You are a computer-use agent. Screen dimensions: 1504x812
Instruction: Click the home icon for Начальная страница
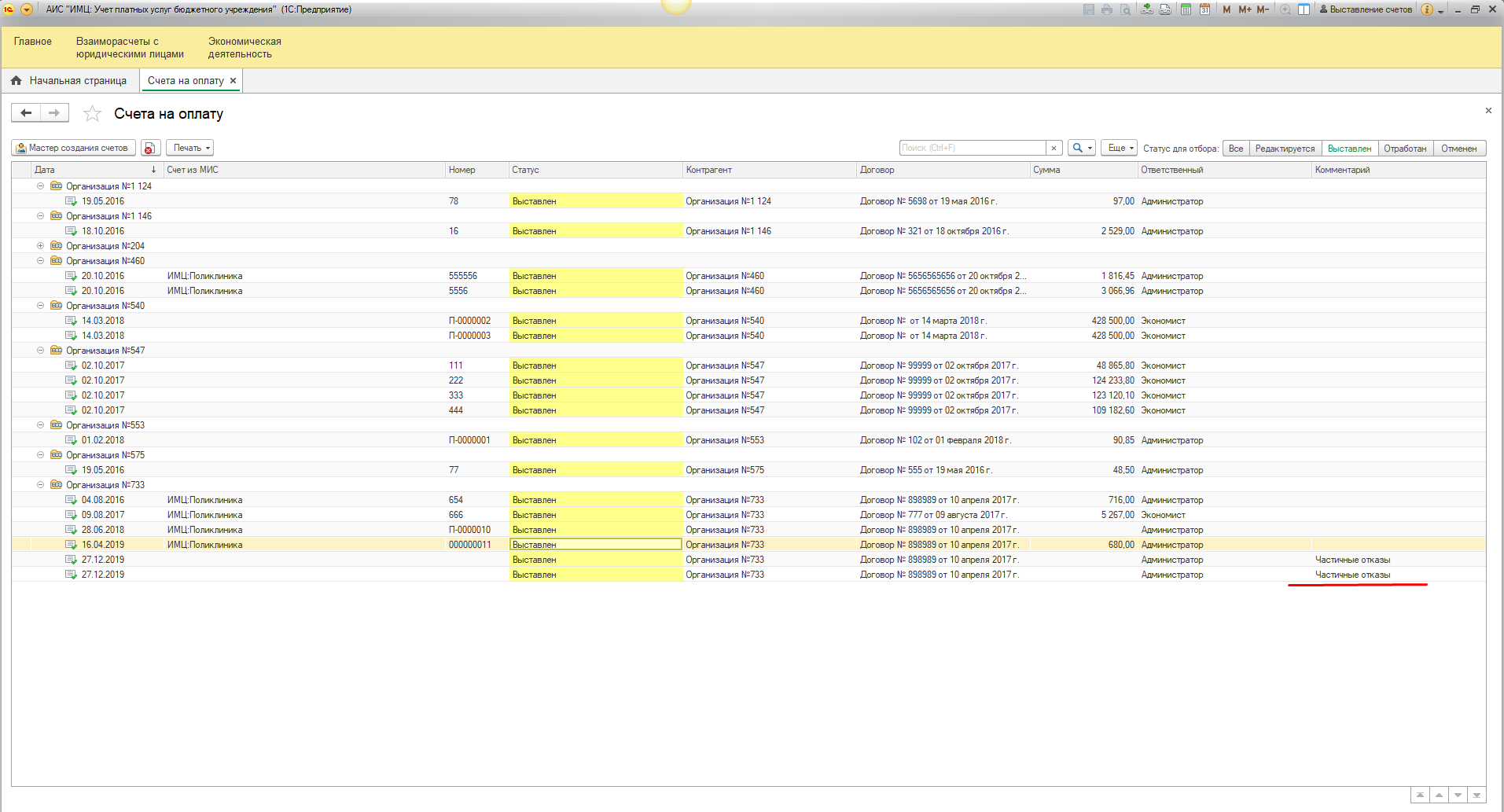pos(17,81)
